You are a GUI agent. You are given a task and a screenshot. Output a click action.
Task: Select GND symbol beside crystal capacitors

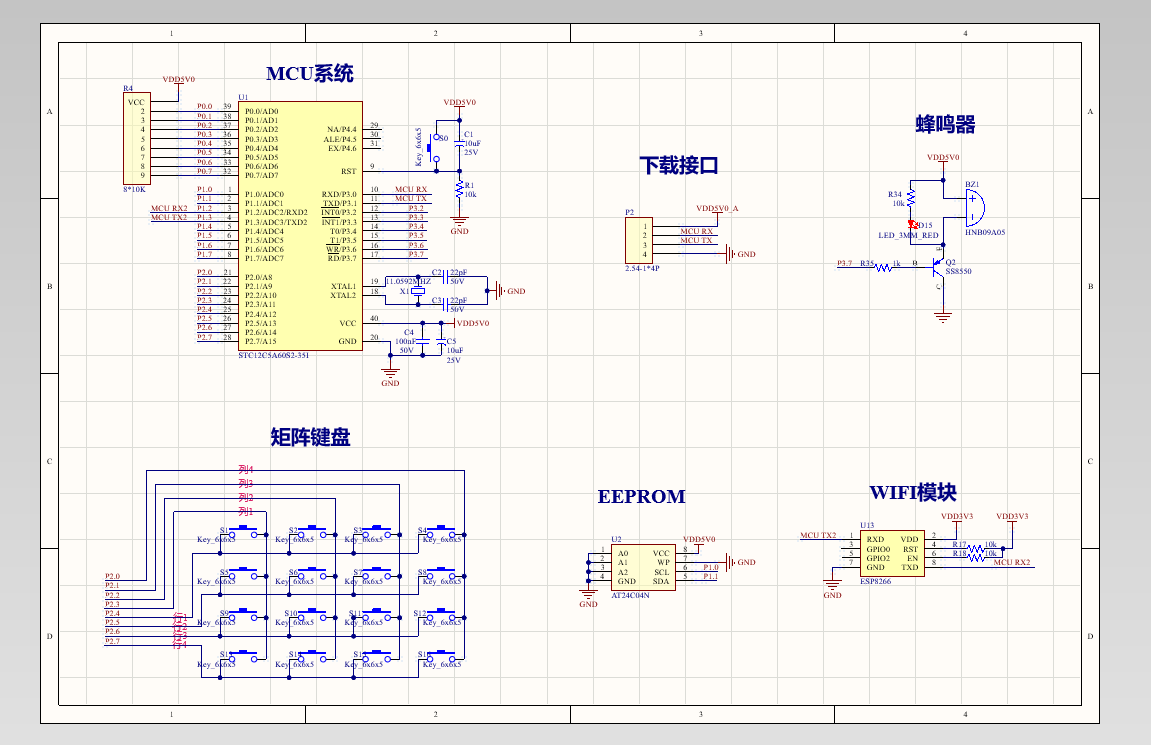pos(509,291)
